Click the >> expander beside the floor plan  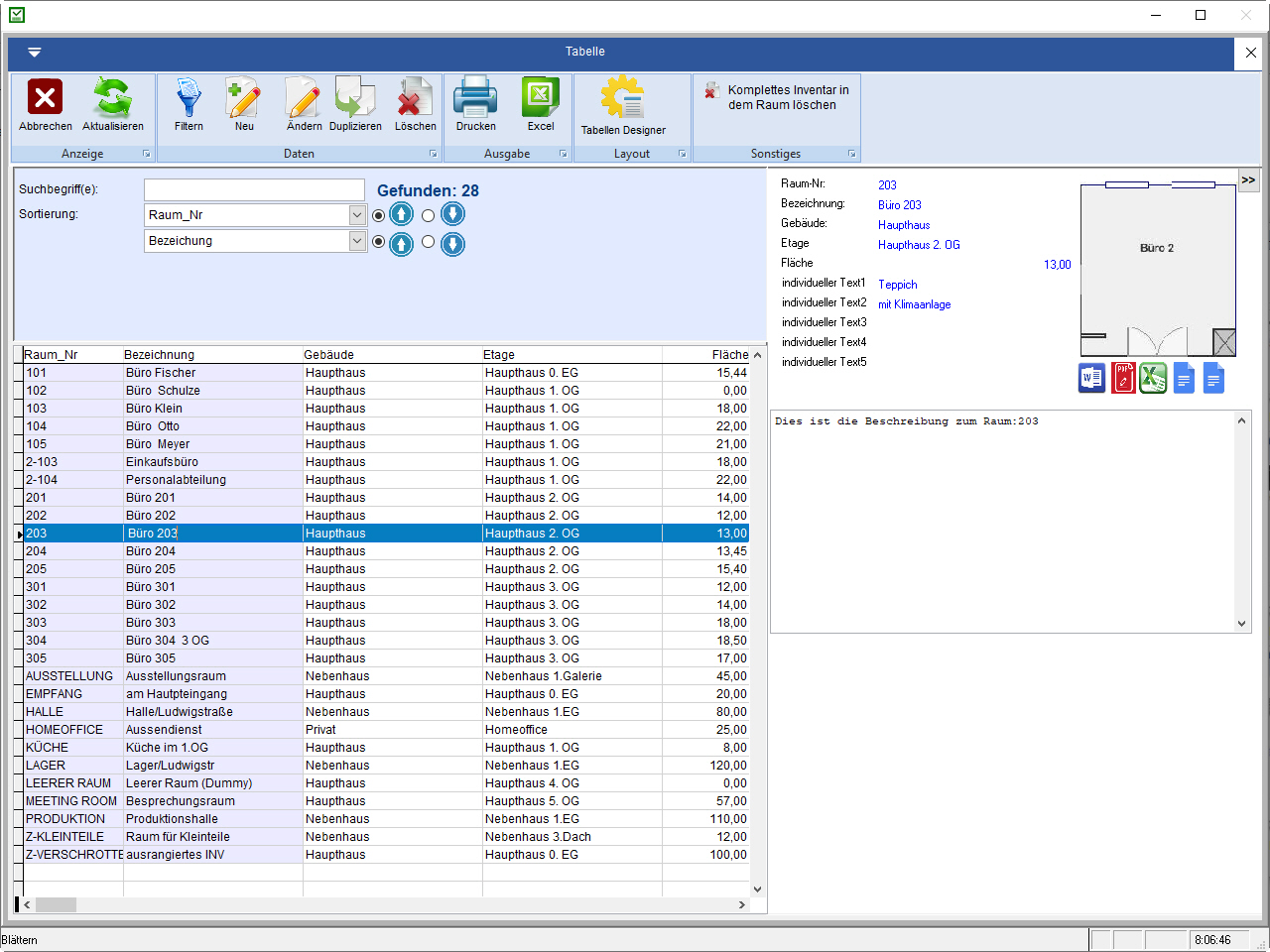pos(1248,179)
